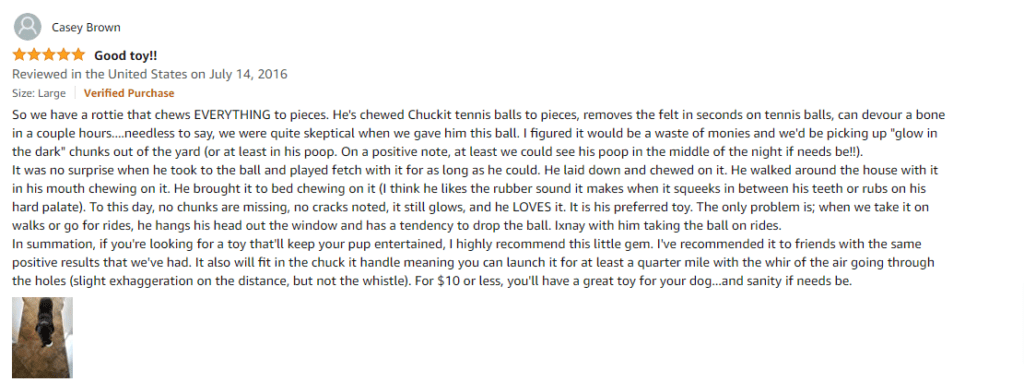1024x382 pixels.
Task: Open the "Good toy!!" review title
Action: pos(125,55)
